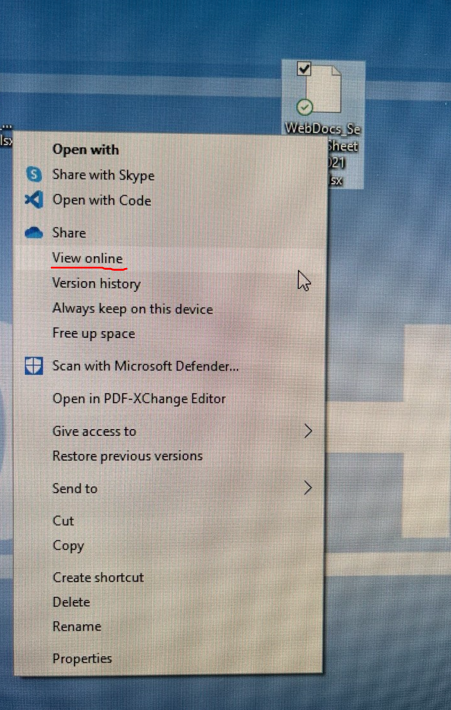Click the Microsoft Defender shield icon
Image resolution: width=451 pixels, height=710 pixels.
(x=34, y=366)
